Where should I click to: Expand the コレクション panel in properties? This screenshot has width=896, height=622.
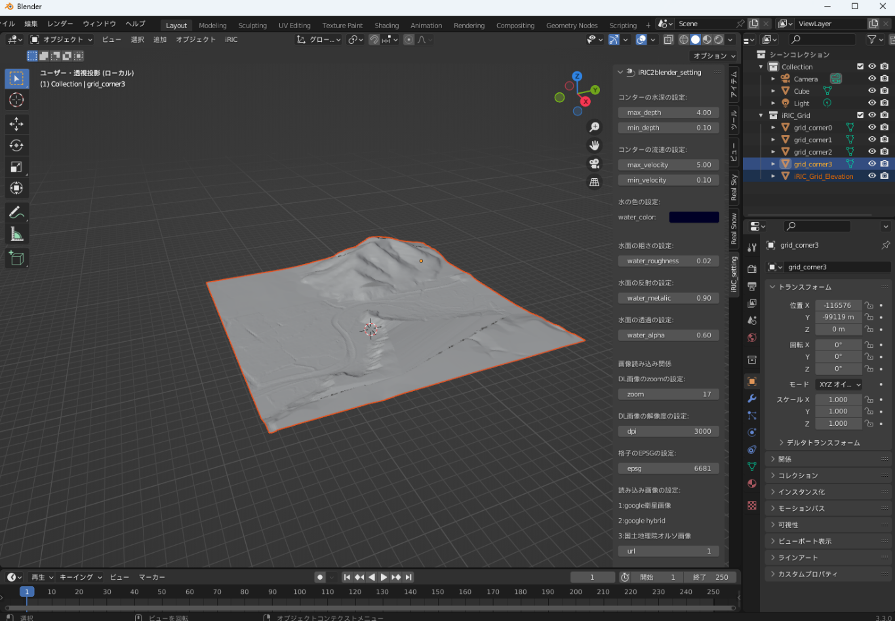(x=797, y=475)
